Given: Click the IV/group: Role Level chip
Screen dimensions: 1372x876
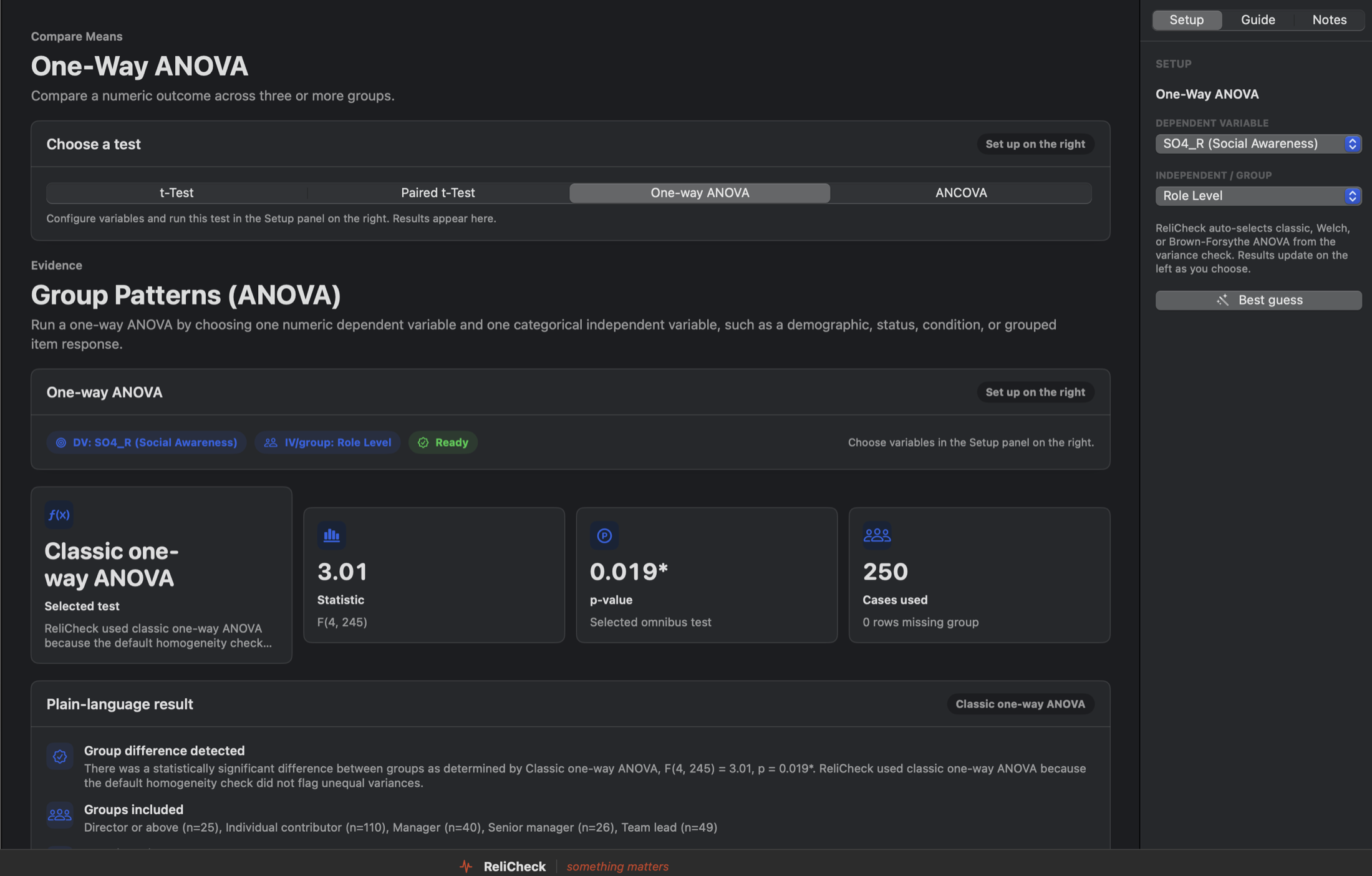Looking at the screenshot, I should tap(327, 442).
